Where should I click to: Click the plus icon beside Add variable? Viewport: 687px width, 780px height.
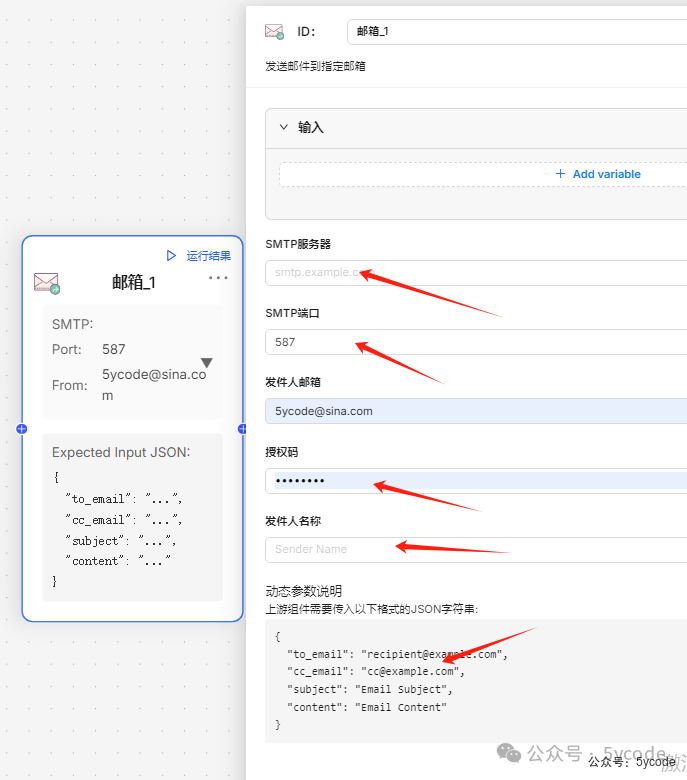point(560,174)
